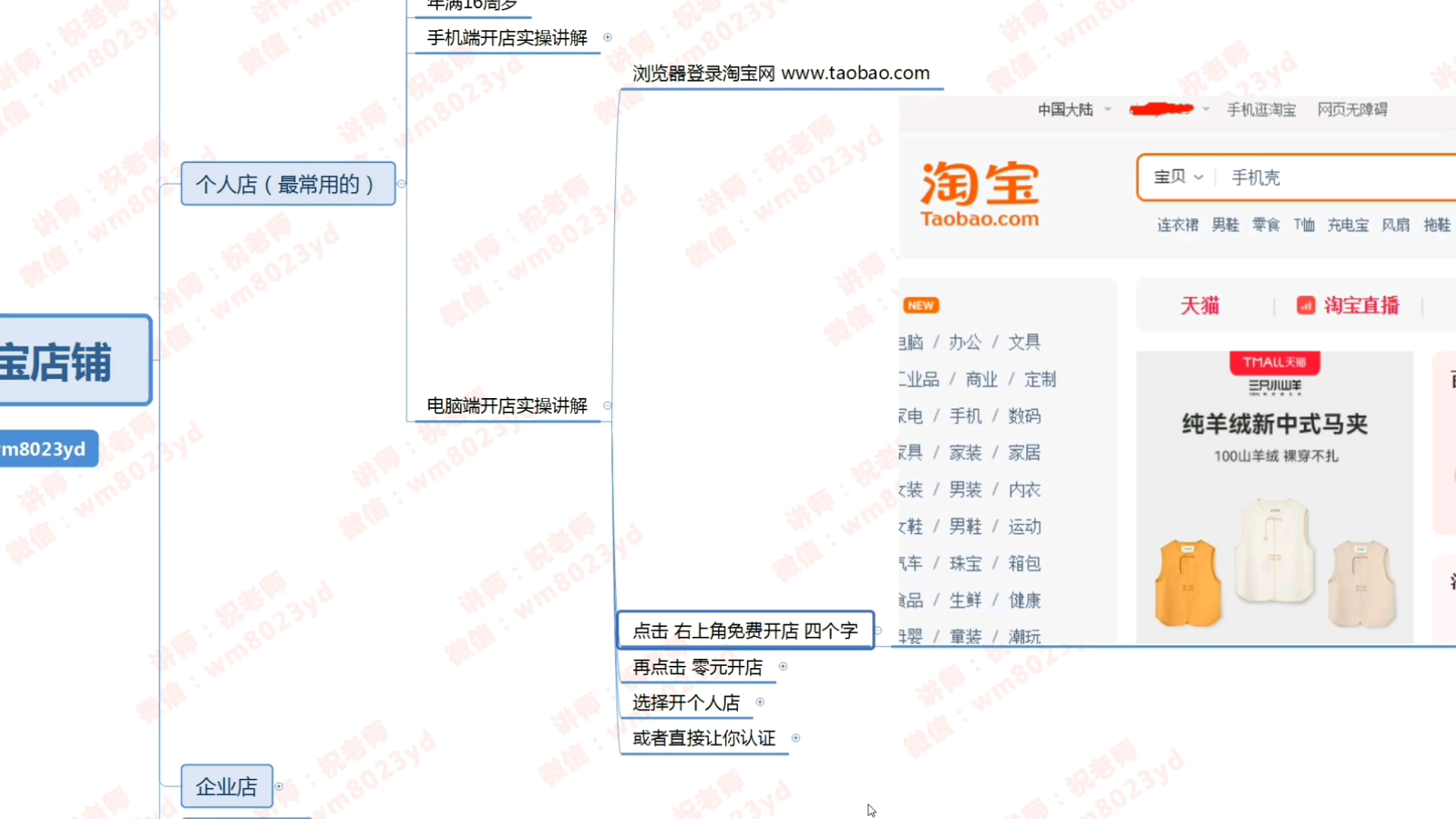
Task: Click the orange vest product image
Action: coord(1188,582)
